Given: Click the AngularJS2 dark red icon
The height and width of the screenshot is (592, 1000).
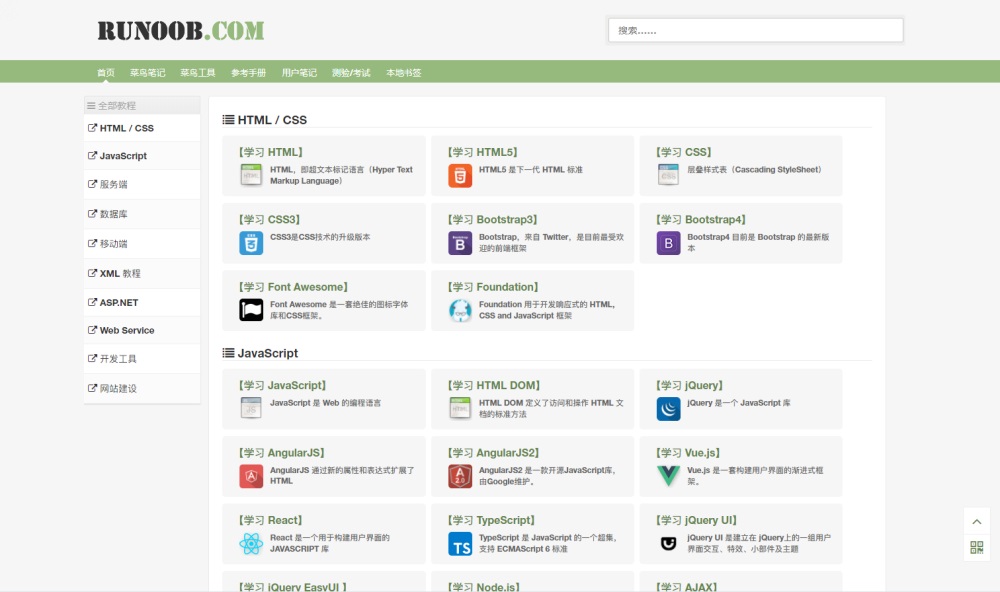Looking at the screenshot, I should [460, 477].
